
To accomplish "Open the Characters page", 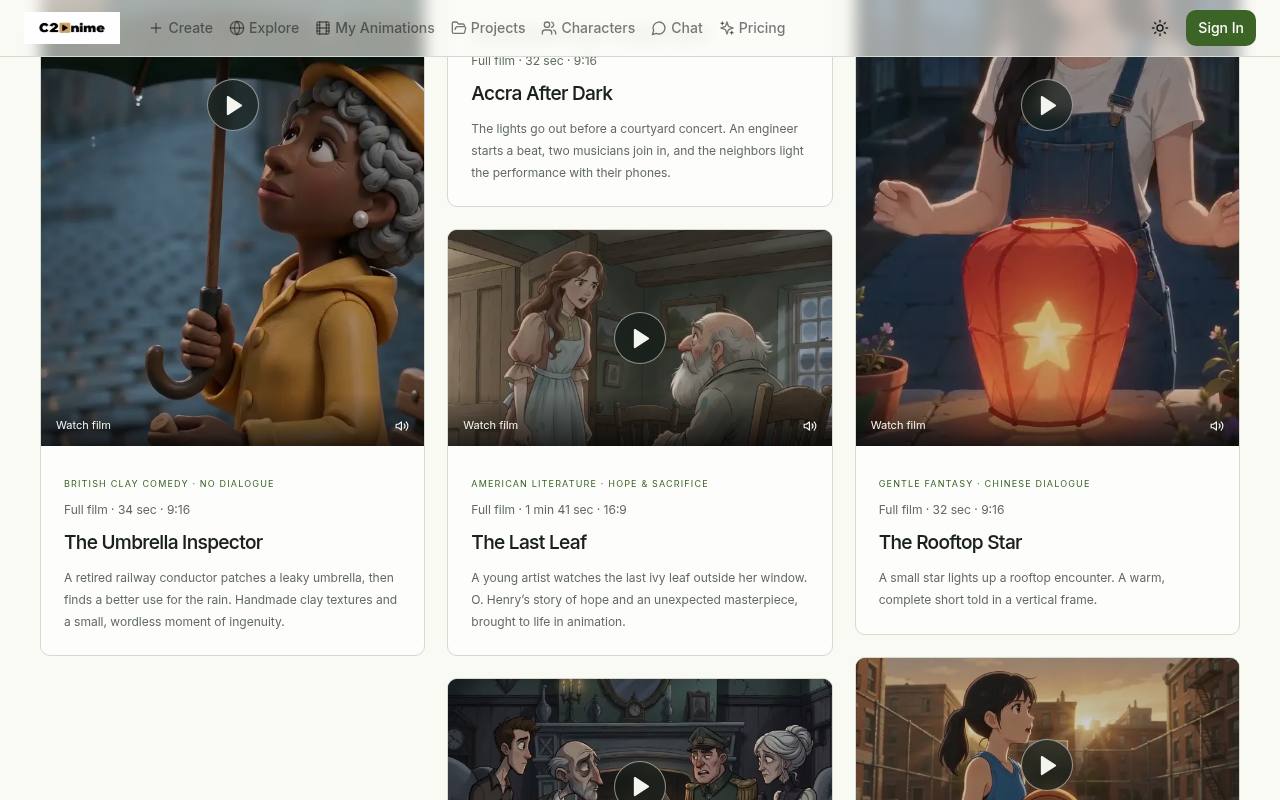I will [x=588, y=28].
